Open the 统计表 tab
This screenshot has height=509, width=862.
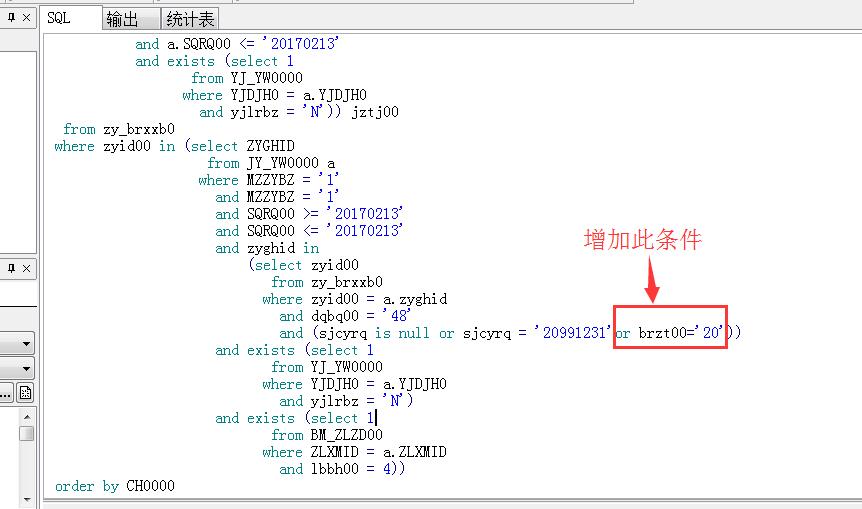pos(190,19)
